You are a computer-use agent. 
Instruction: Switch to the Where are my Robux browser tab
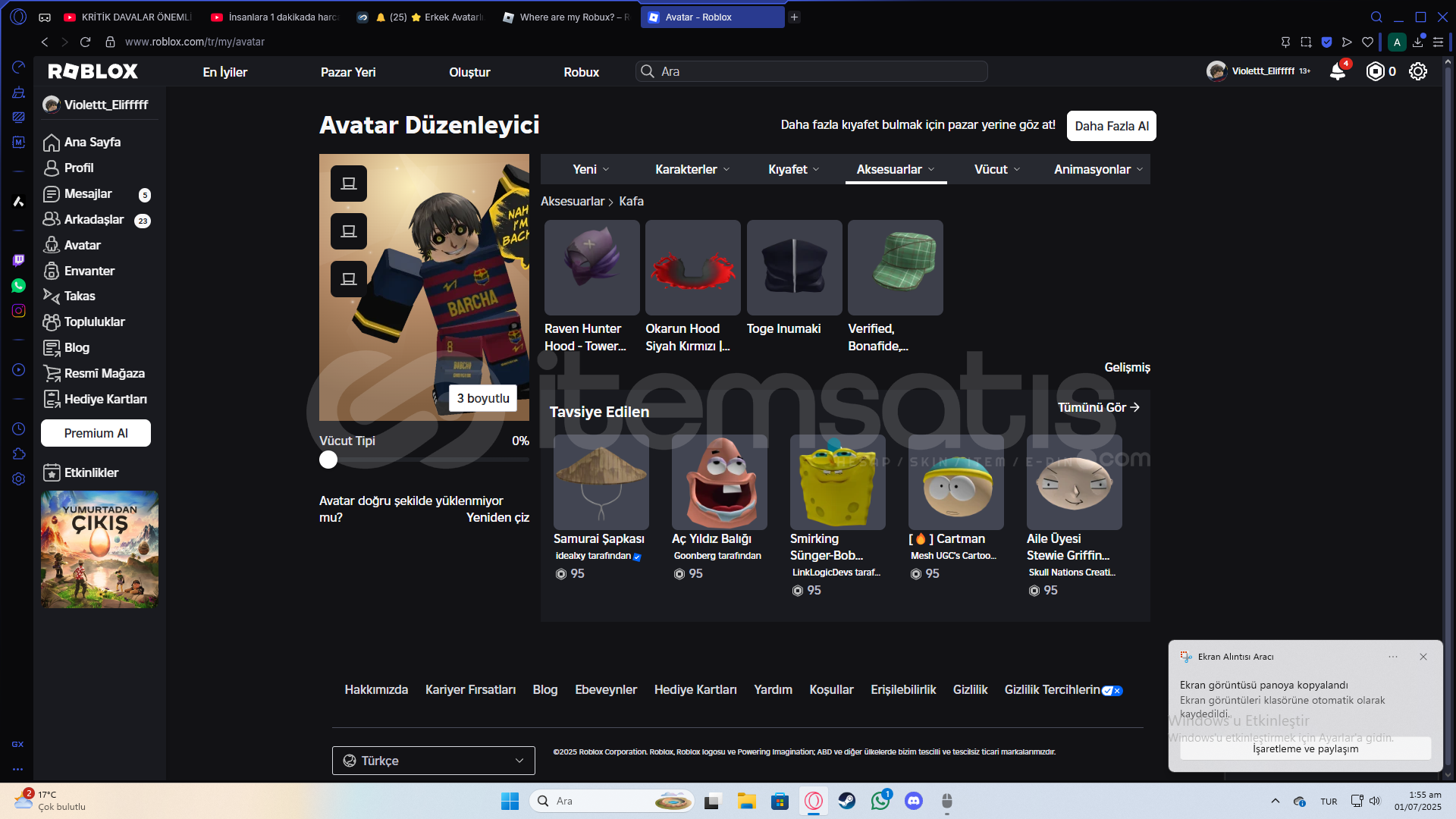coord(566,17)
